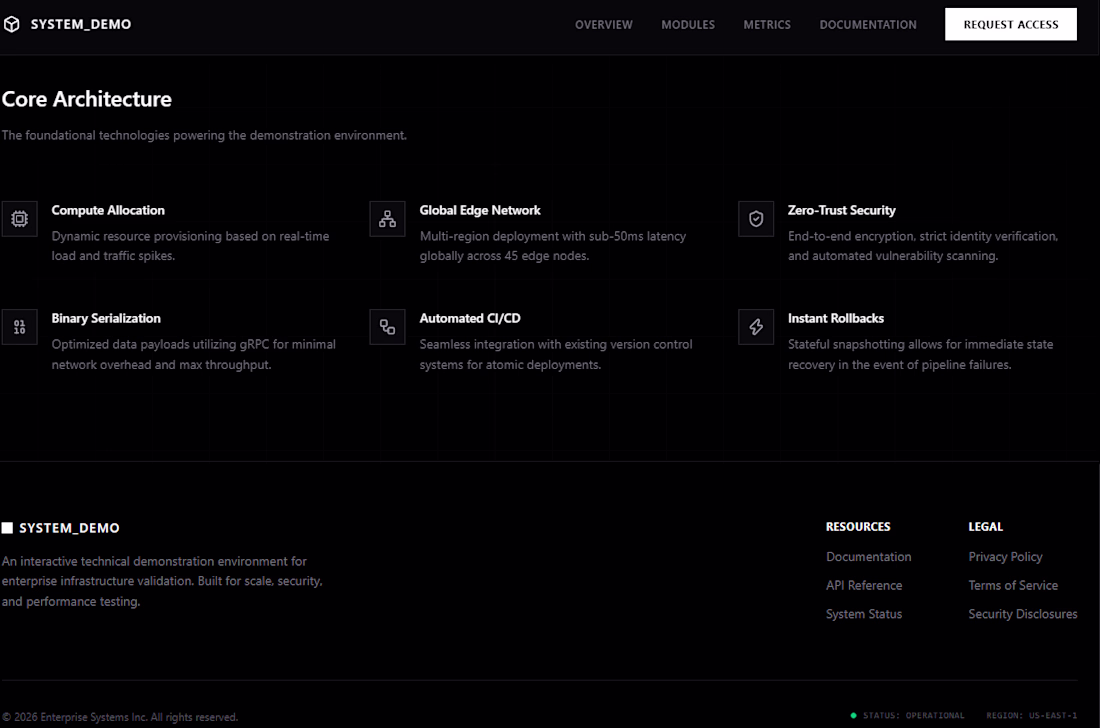The height and width of the screenshot is (728, 1100).
Task: Open the Privacy Policy link
Action: coord(1005,557)
